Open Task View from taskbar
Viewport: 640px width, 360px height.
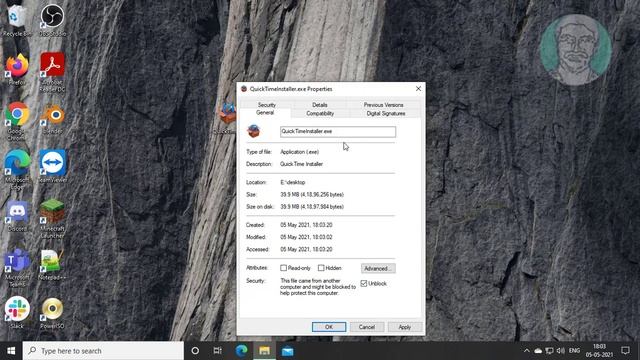(218, 351)
